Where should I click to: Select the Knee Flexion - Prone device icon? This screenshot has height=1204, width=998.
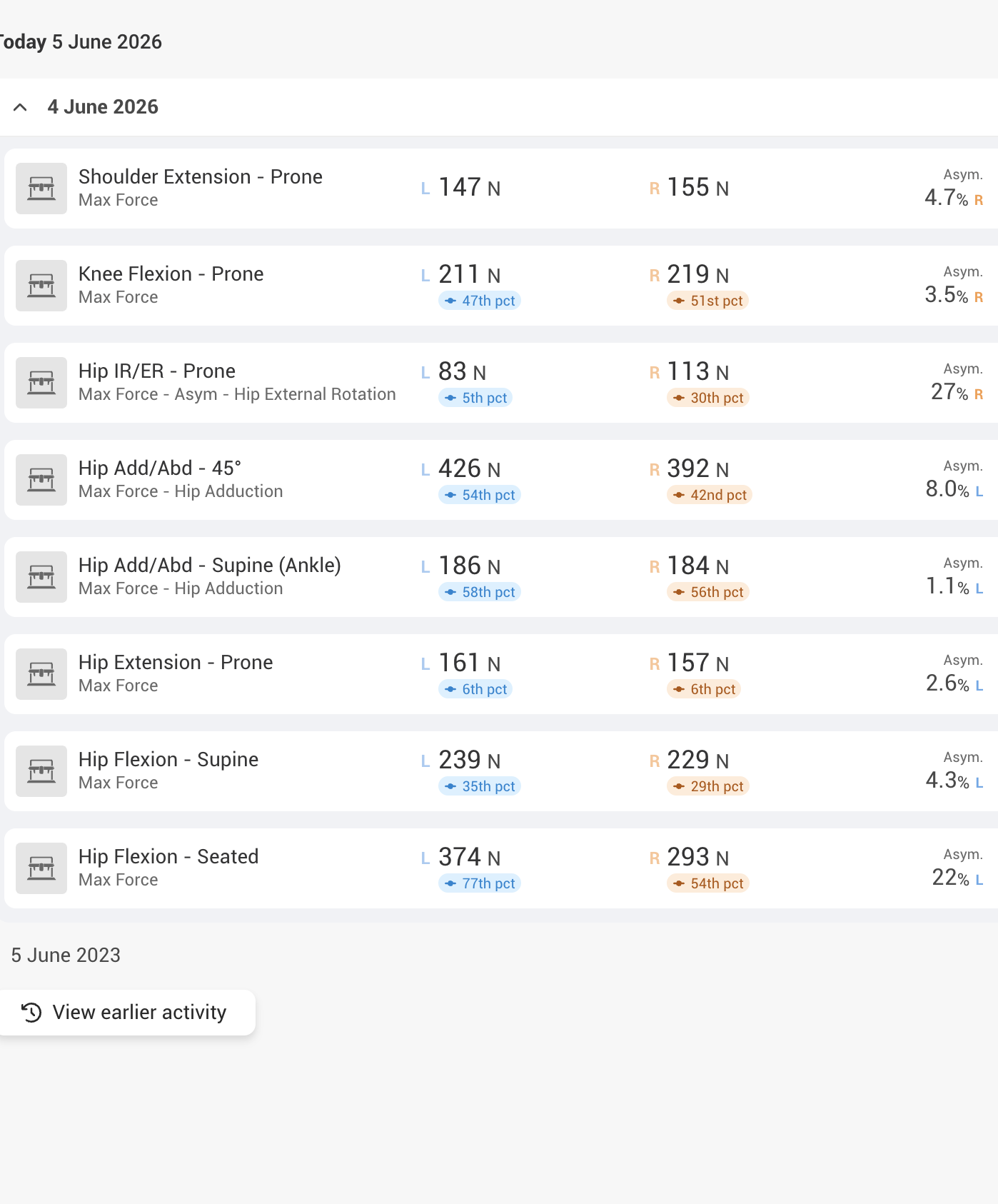coord(41,286)
